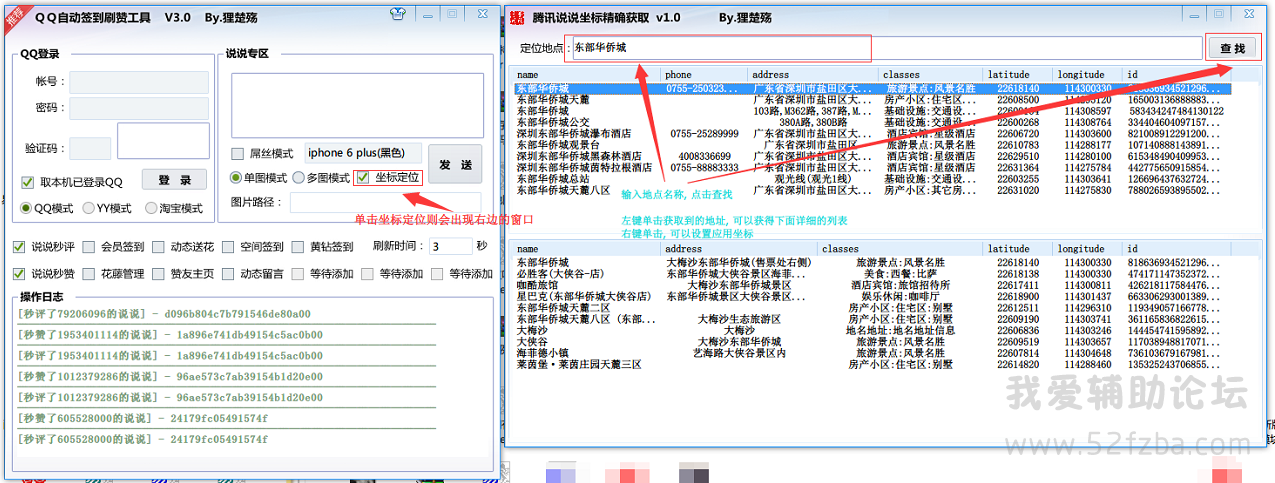The height and width of the screenshot is (483, 1275).
Task: Select 深圳东部华侨城瀑布酒店 row
Action: 871,134
